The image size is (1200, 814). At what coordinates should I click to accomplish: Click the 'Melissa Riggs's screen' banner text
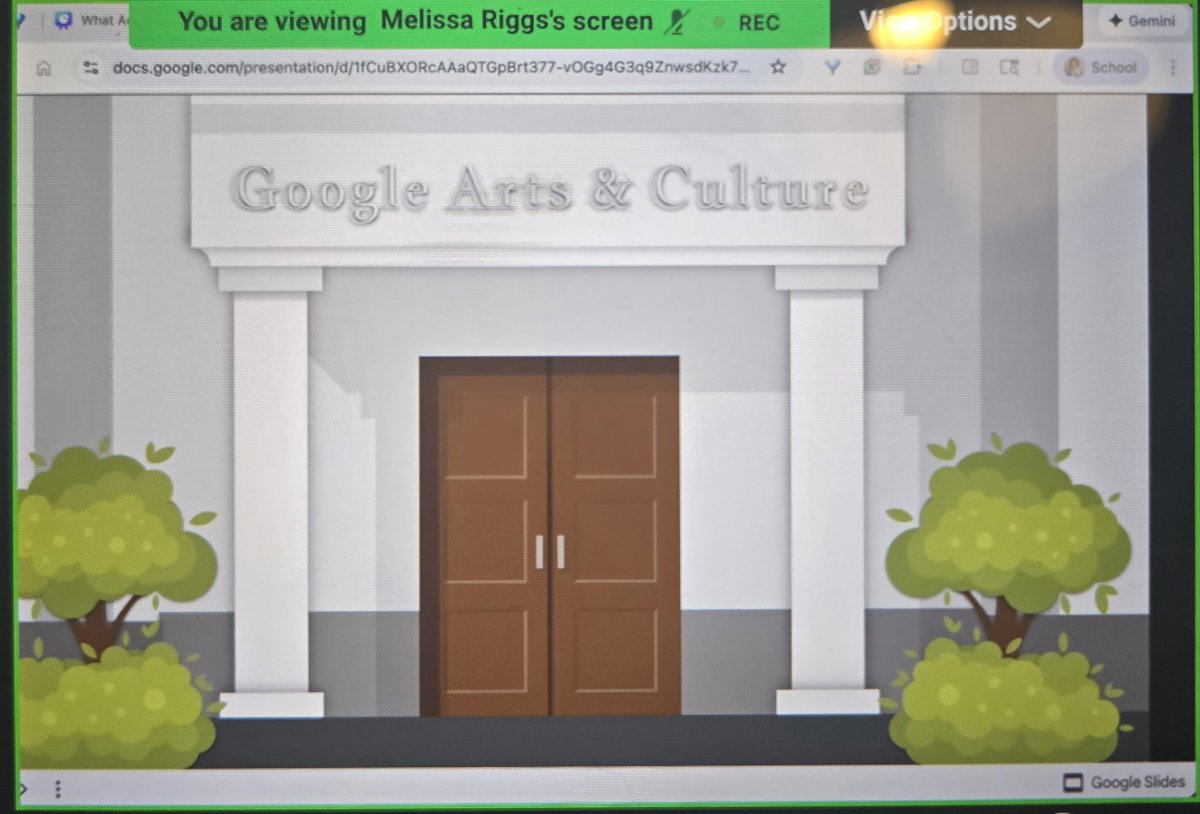(x=516, y=22)
